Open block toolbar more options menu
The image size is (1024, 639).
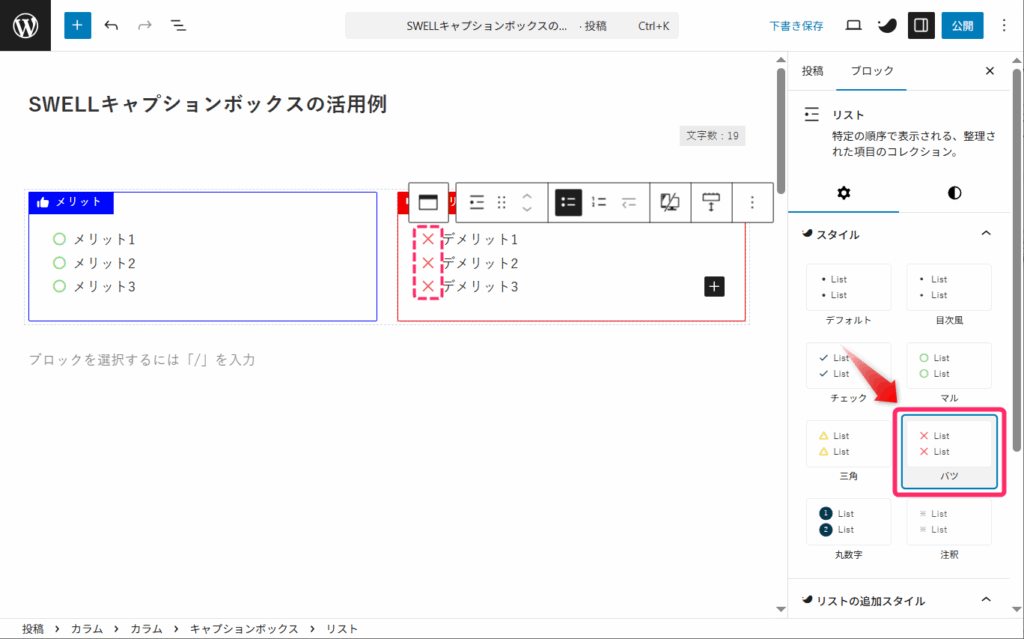(752, 203)
